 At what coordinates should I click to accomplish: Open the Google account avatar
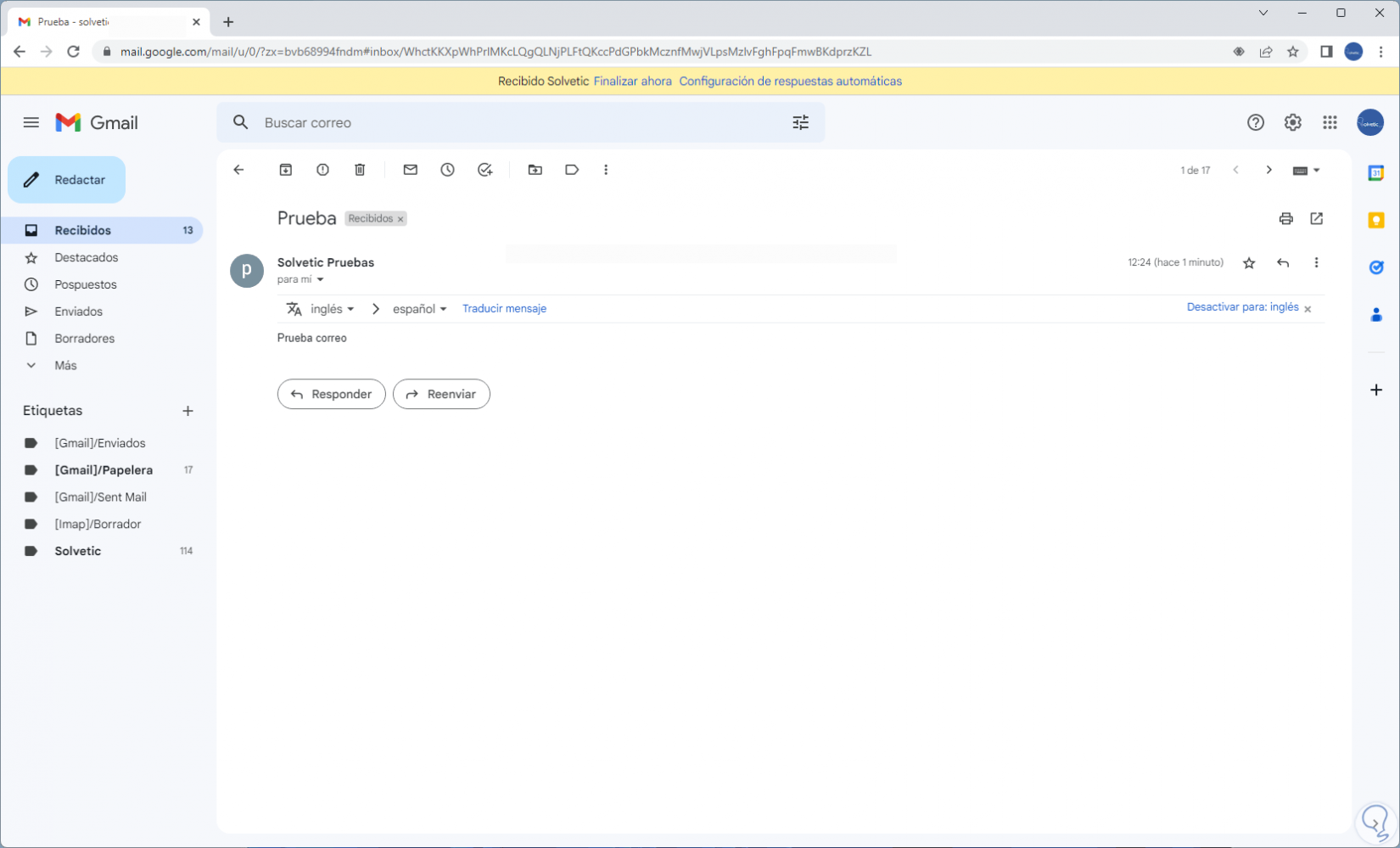1370,123
